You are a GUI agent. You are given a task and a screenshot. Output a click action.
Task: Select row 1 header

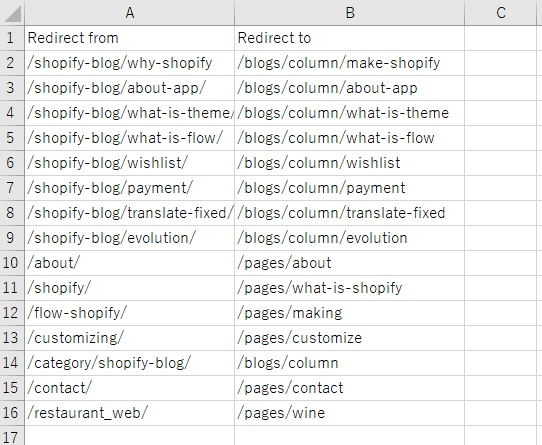click(12, 38)
